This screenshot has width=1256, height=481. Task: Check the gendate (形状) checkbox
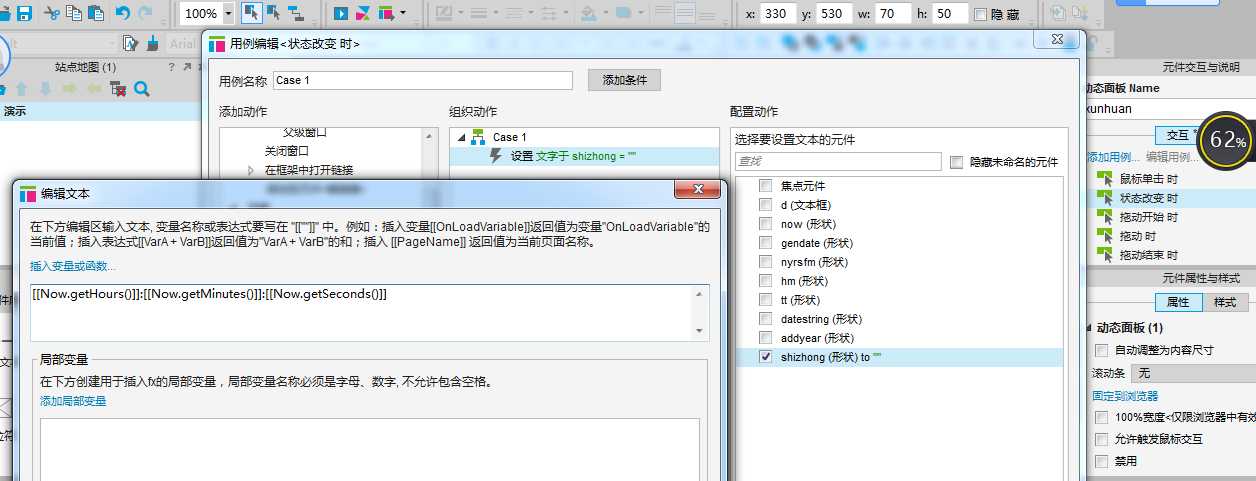tap(765, 243)
